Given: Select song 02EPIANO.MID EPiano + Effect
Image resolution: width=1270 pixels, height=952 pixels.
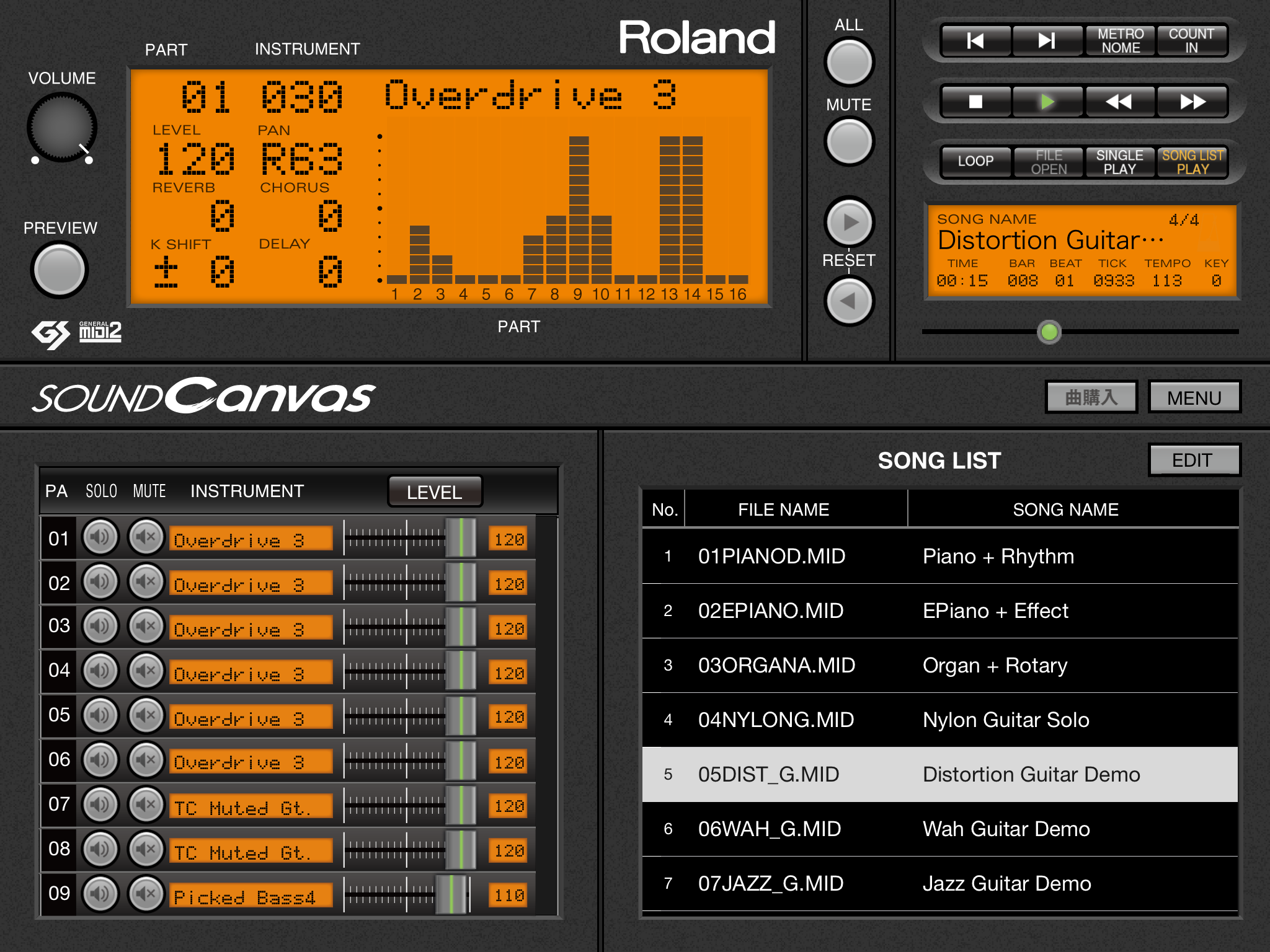Looking at the screenshot, I should tap(940, 611).
